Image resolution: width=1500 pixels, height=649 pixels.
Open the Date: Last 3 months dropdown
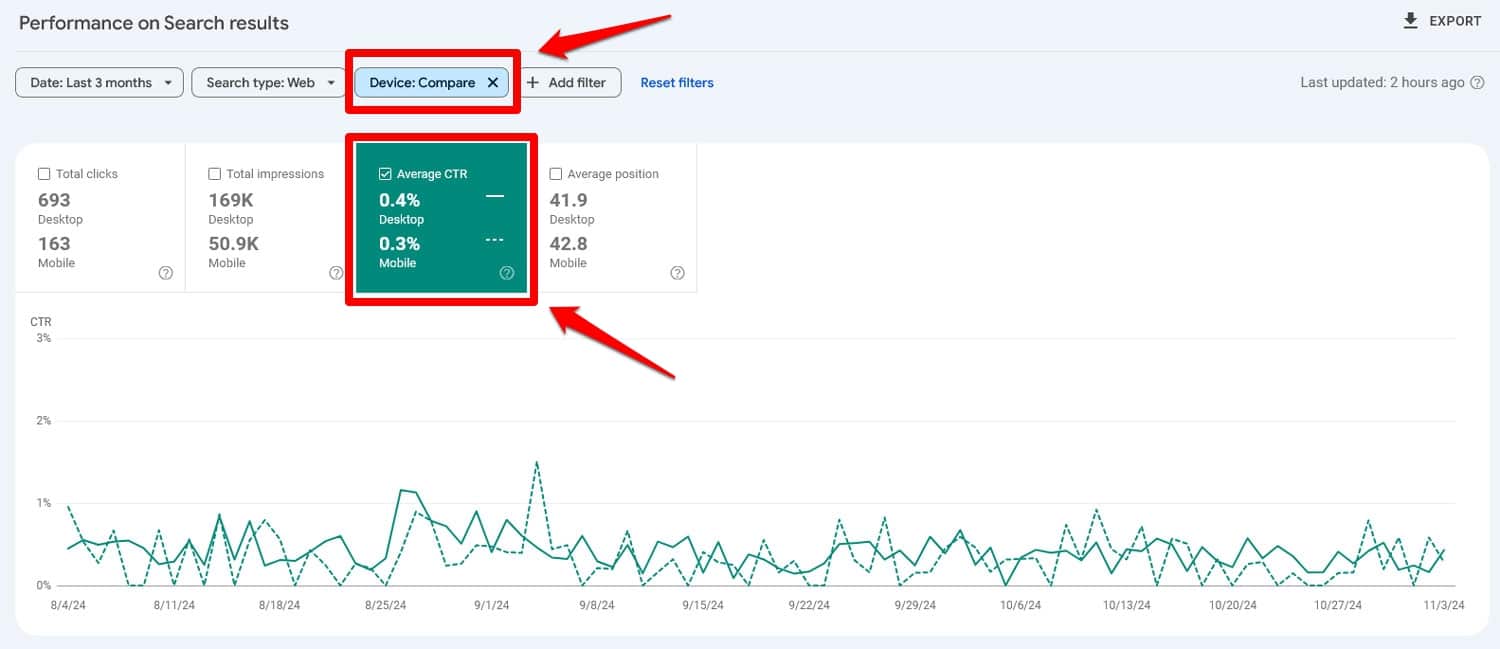pos(99,83)
